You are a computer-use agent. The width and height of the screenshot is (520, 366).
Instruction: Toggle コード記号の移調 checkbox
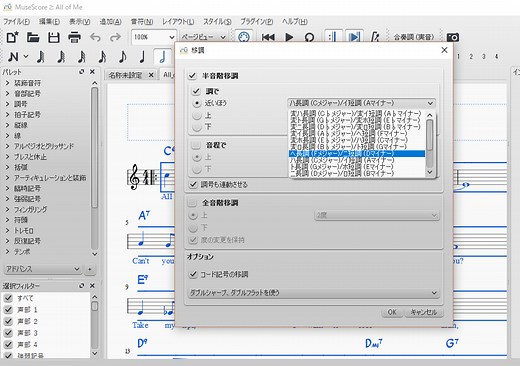(193, 274)
